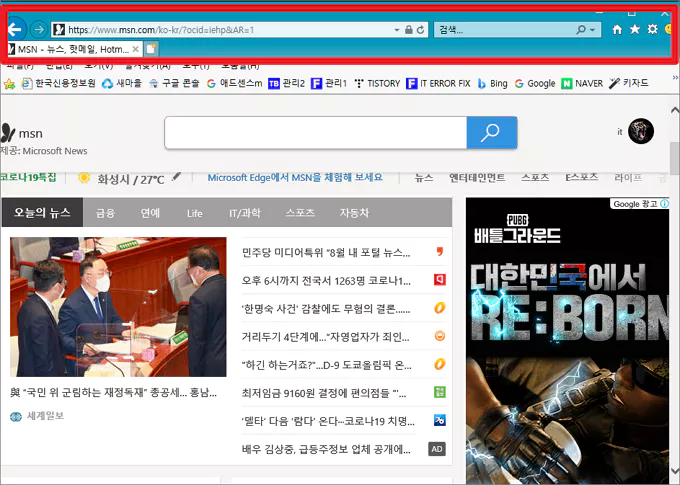This screenshot has height=485, width=680.
Task: Click the security lock icon in address bar
Action: 409,29
